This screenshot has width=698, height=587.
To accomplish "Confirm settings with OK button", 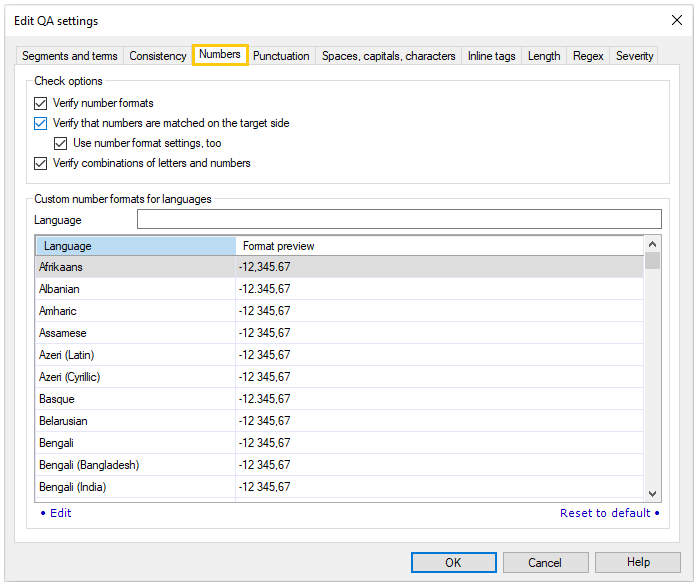I will [454, 563].
